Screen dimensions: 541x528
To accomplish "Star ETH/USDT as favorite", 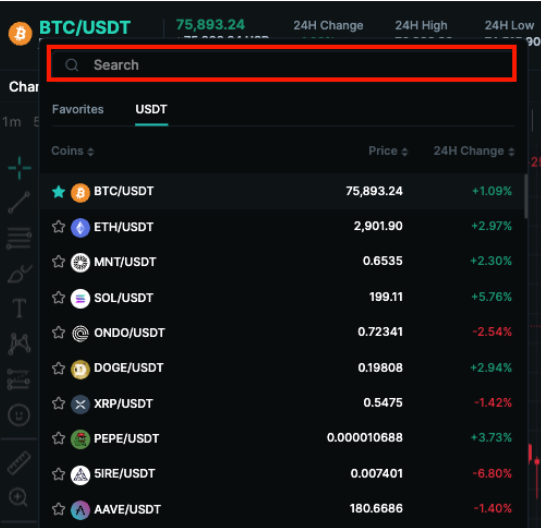I will click(59, 227).
